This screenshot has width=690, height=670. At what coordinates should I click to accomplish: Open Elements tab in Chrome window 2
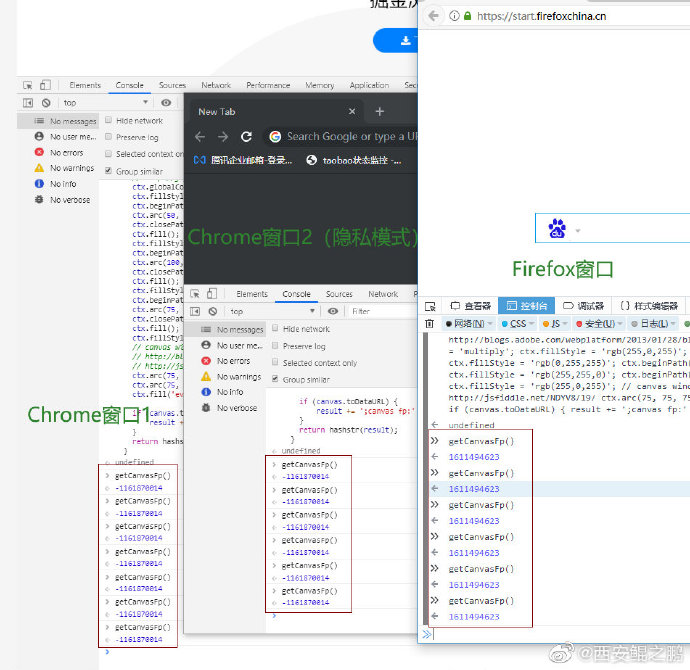pos(252,294)
